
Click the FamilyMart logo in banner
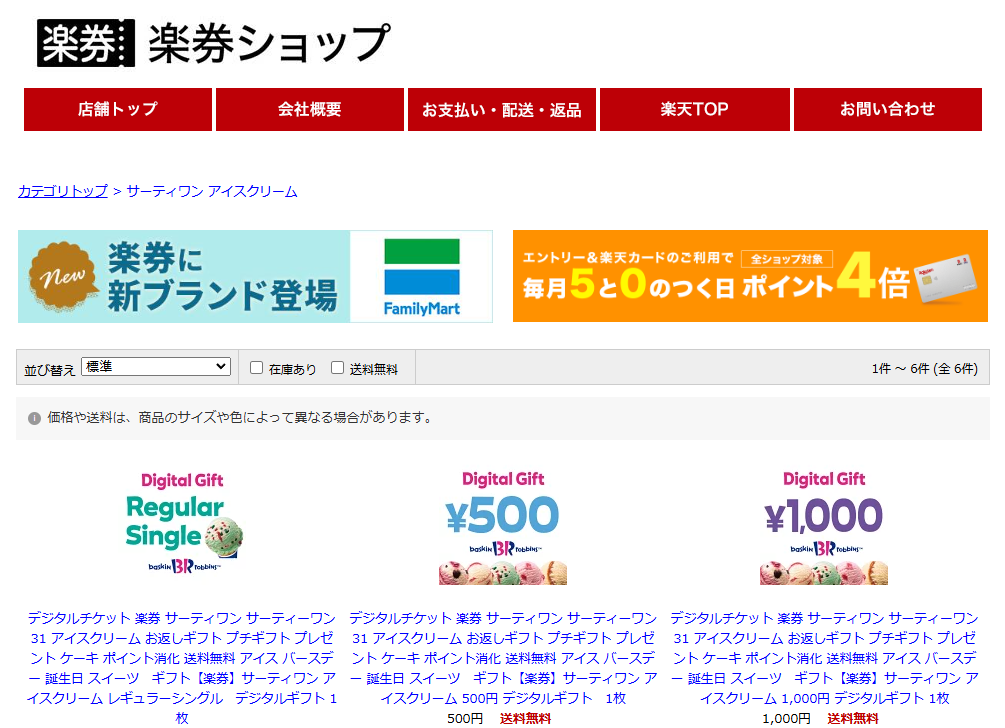[421, 277]
